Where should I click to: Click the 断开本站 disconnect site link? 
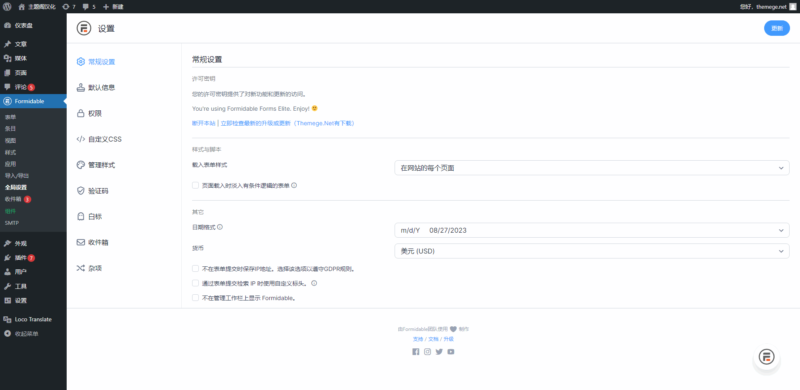(x=204, y=124)
